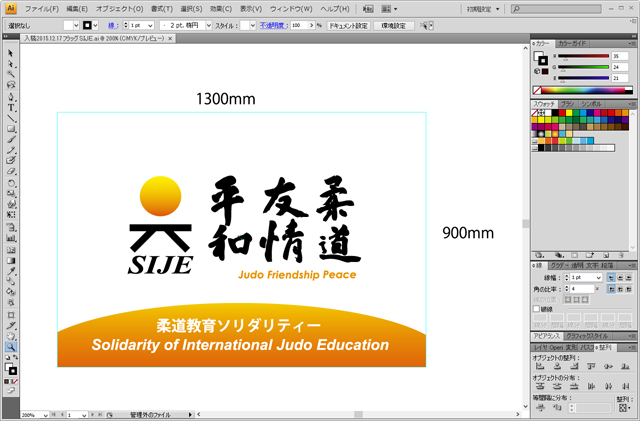The height and width of the screenshot is (421, 640).
Task: Select the Selection arrow tool
Action: coord(11,53)
